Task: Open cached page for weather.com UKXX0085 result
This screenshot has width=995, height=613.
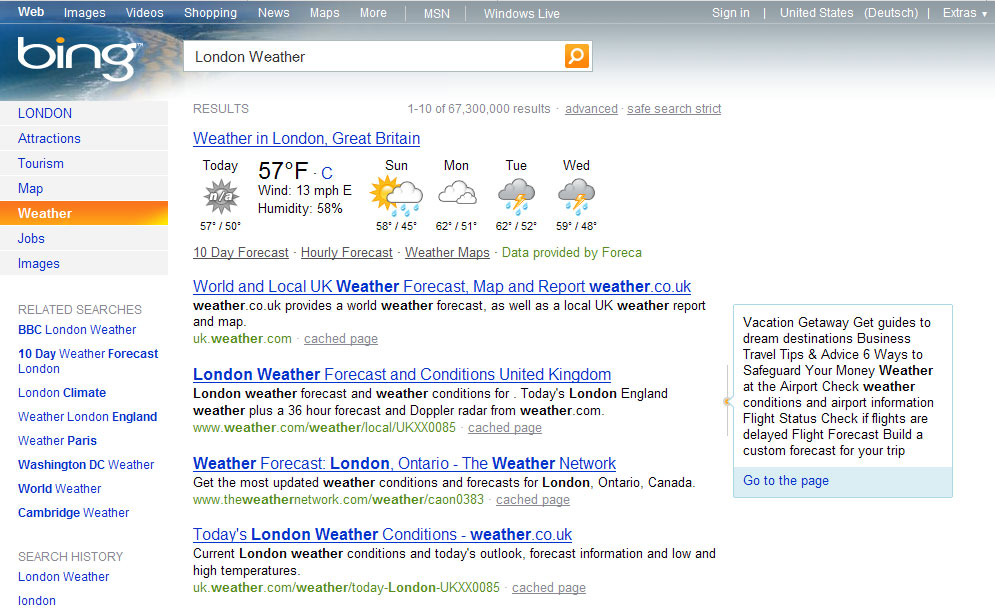Action: point(504,428)
